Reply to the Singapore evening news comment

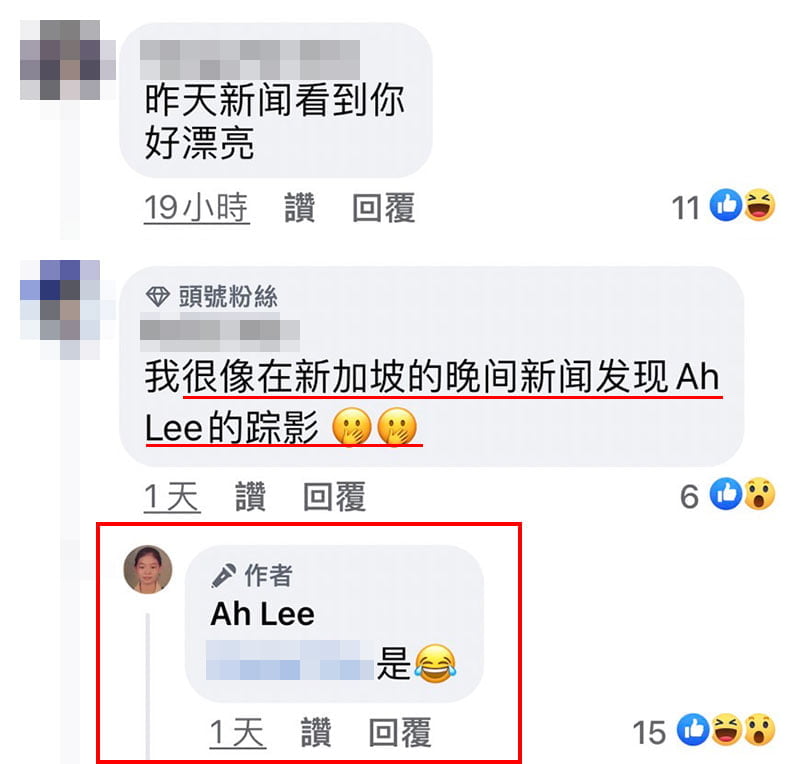335,496
